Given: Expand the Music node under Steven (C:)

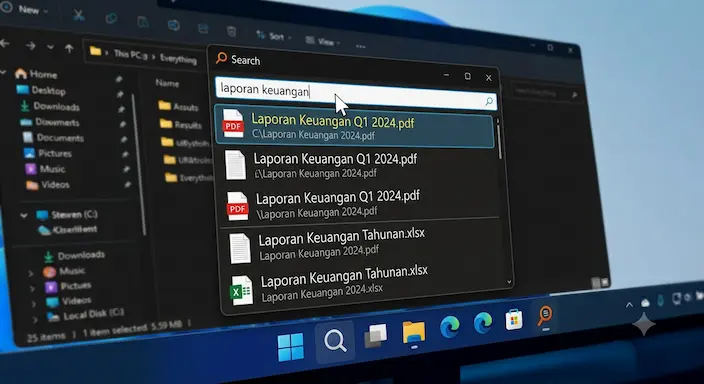Looking at the screenshot, I should 31,273.
